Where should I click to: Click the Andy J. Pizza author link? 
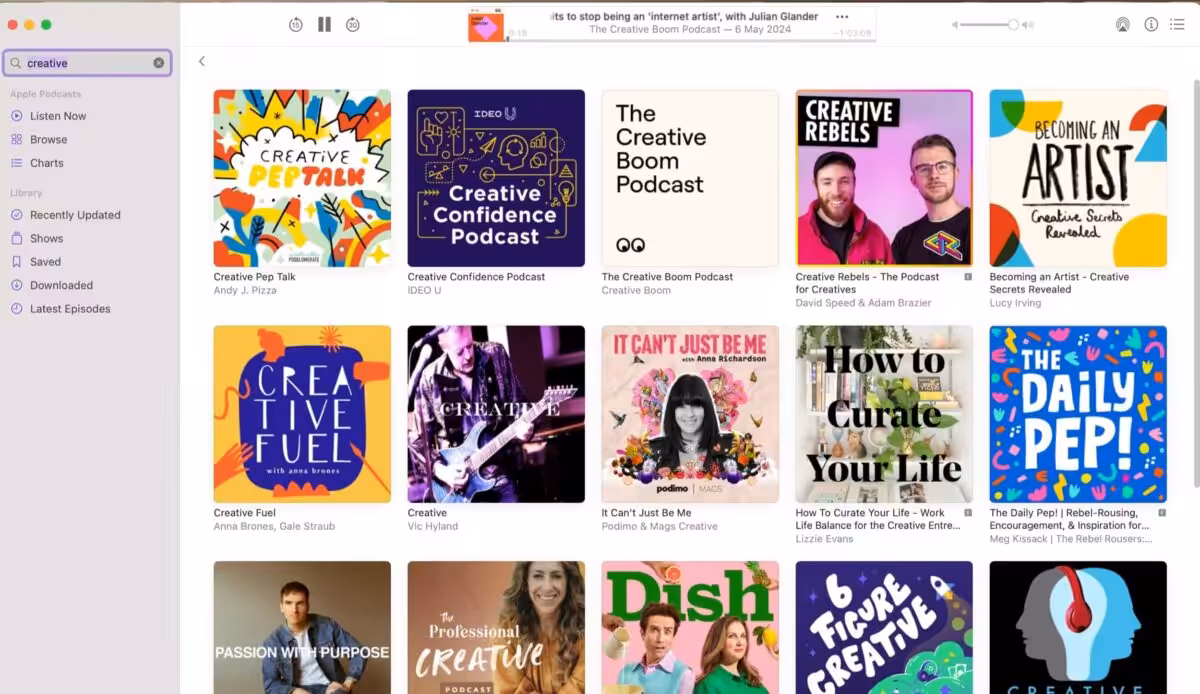pos(245,291)
